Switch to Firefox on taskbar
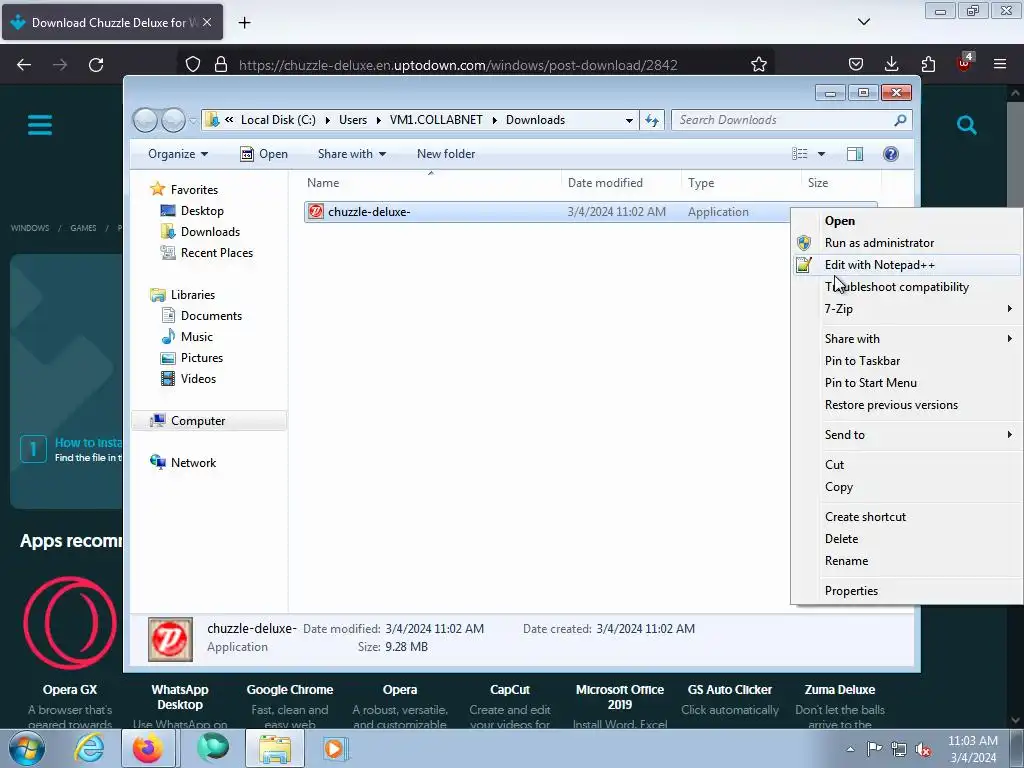The height and width of the screenshot is (768, 1024). pos(148,748)
